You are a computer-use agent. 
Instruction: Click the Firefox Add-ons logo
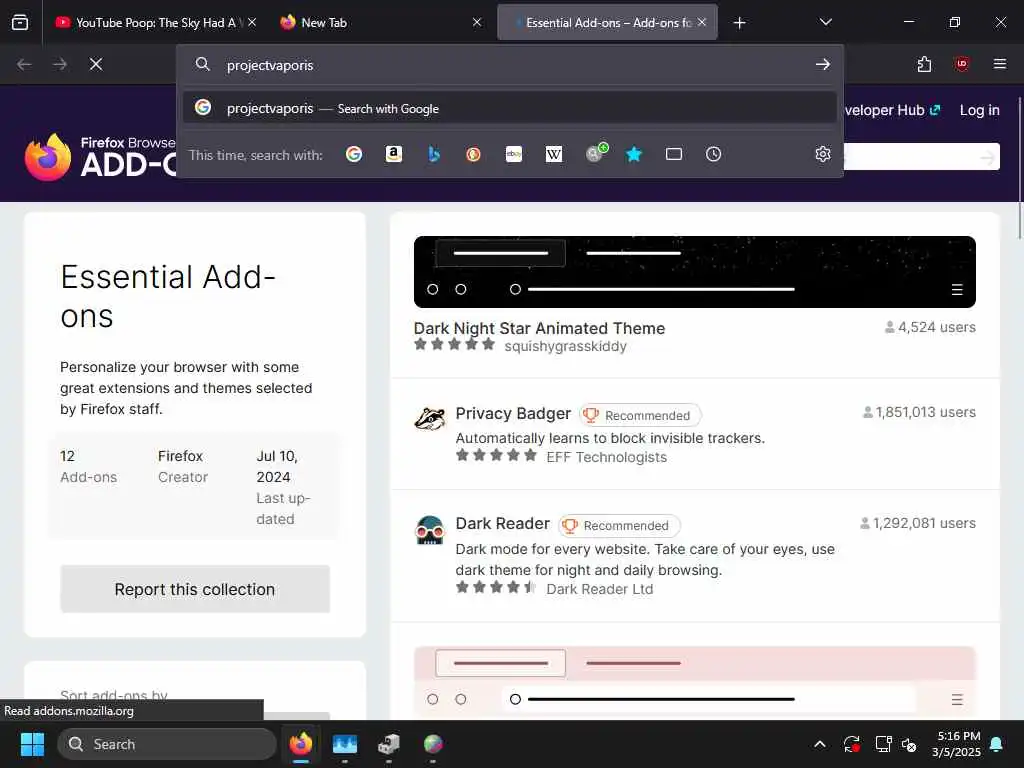point(100,157)
